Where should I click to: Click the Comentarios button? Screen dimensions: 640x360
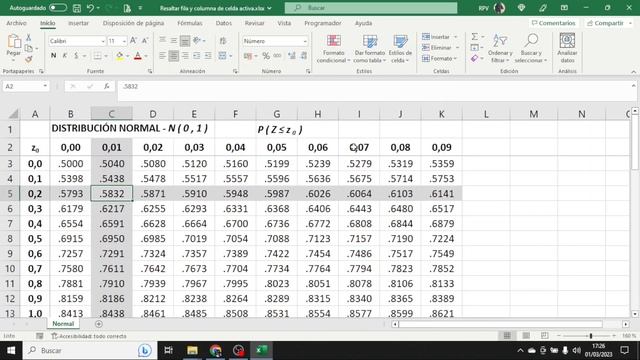point(553,23)
